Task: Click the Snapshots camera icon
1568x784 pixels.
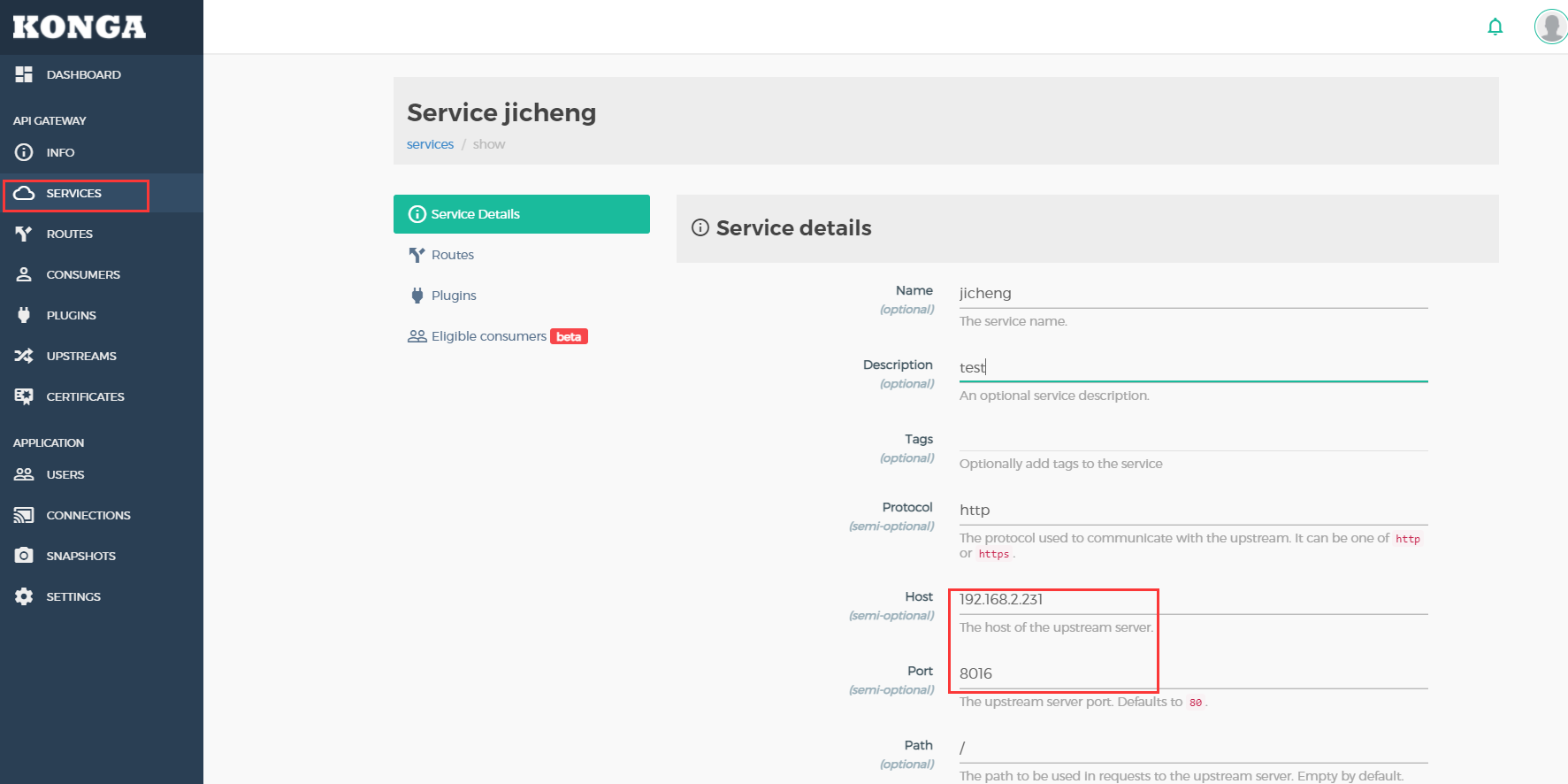Action: 24,556
